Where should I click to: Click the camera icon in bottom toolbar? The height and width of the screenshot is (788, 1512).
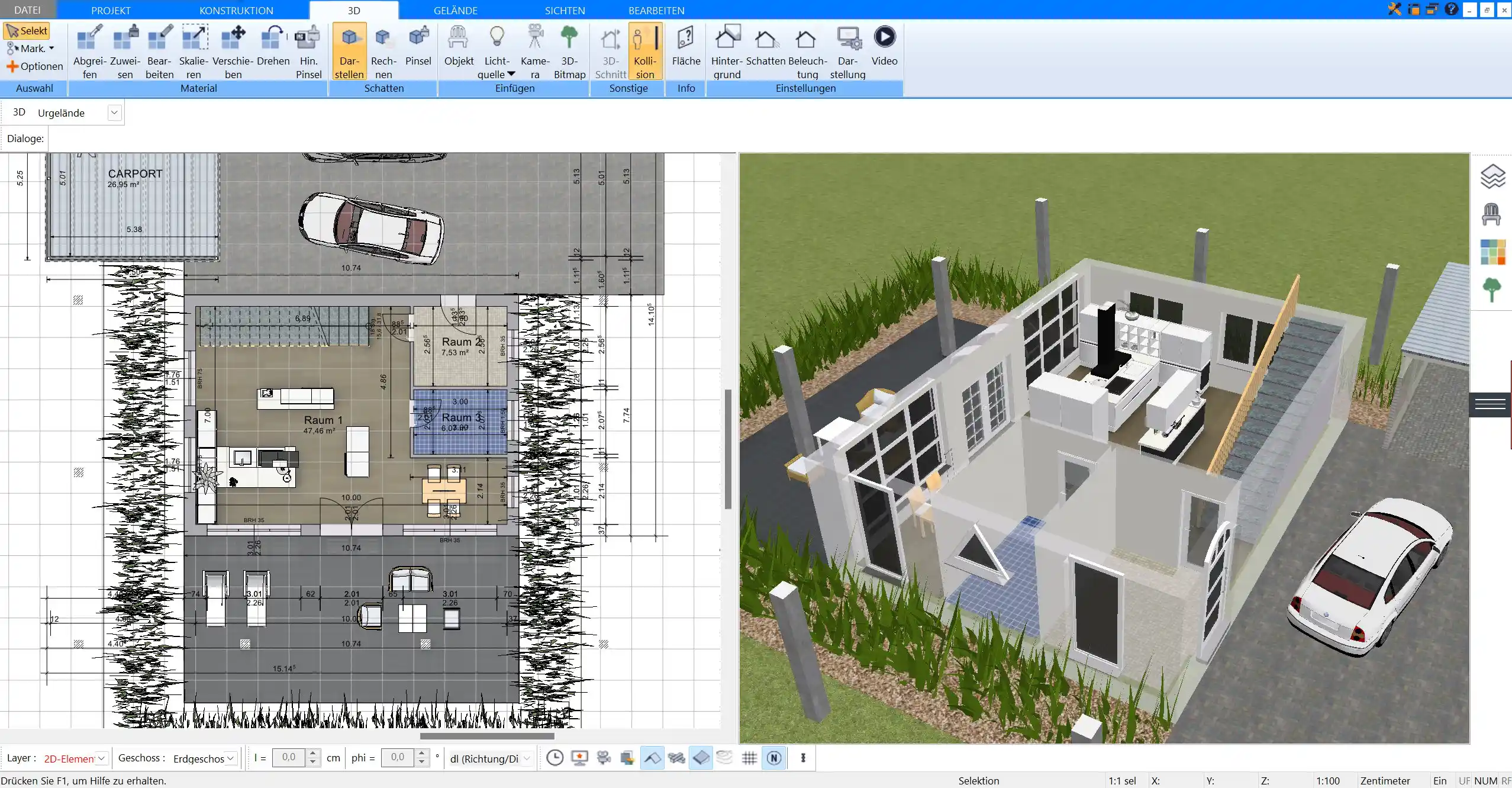(604, 758)
